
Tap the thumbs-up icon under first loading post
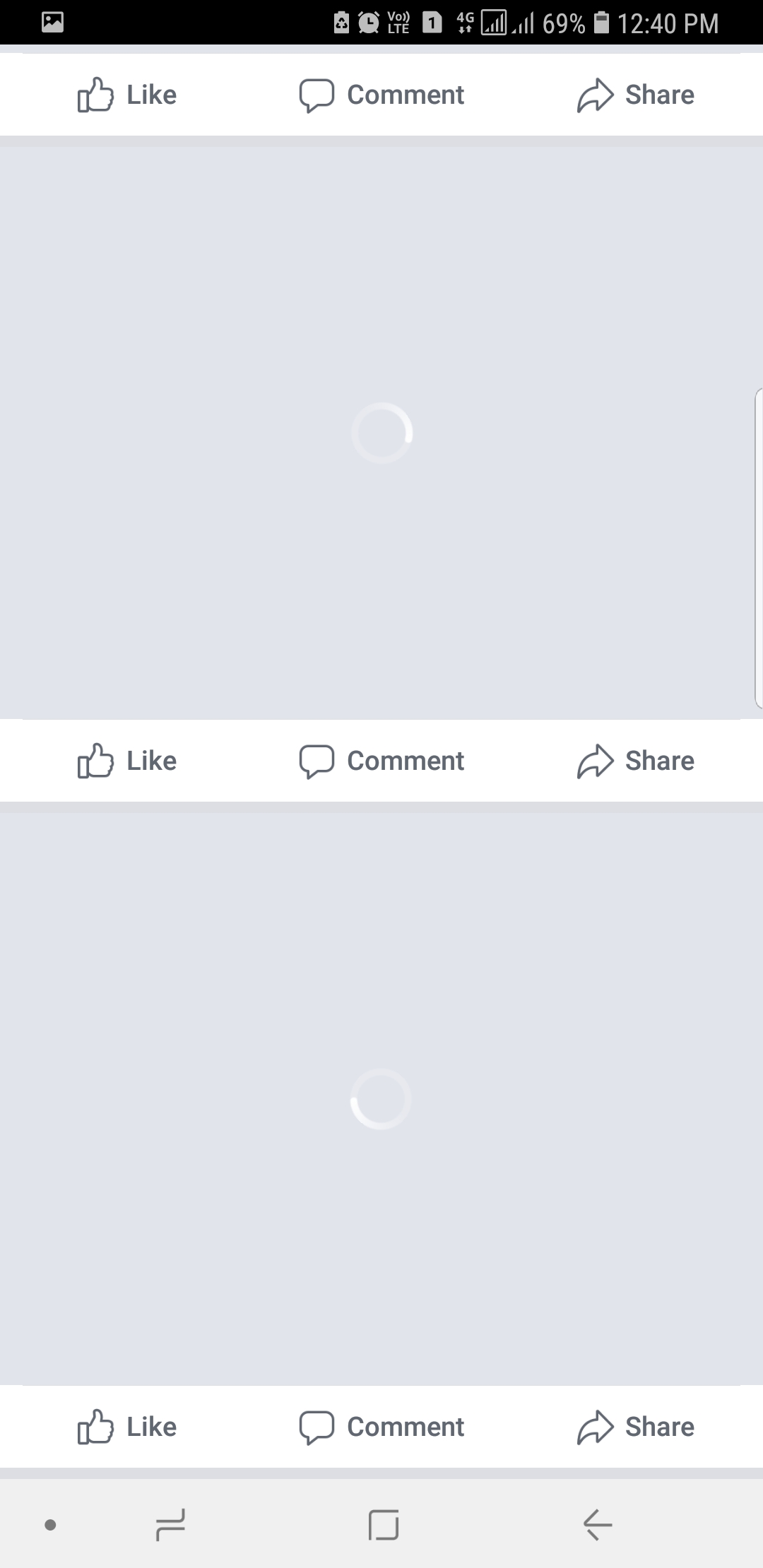pos(95,761)
